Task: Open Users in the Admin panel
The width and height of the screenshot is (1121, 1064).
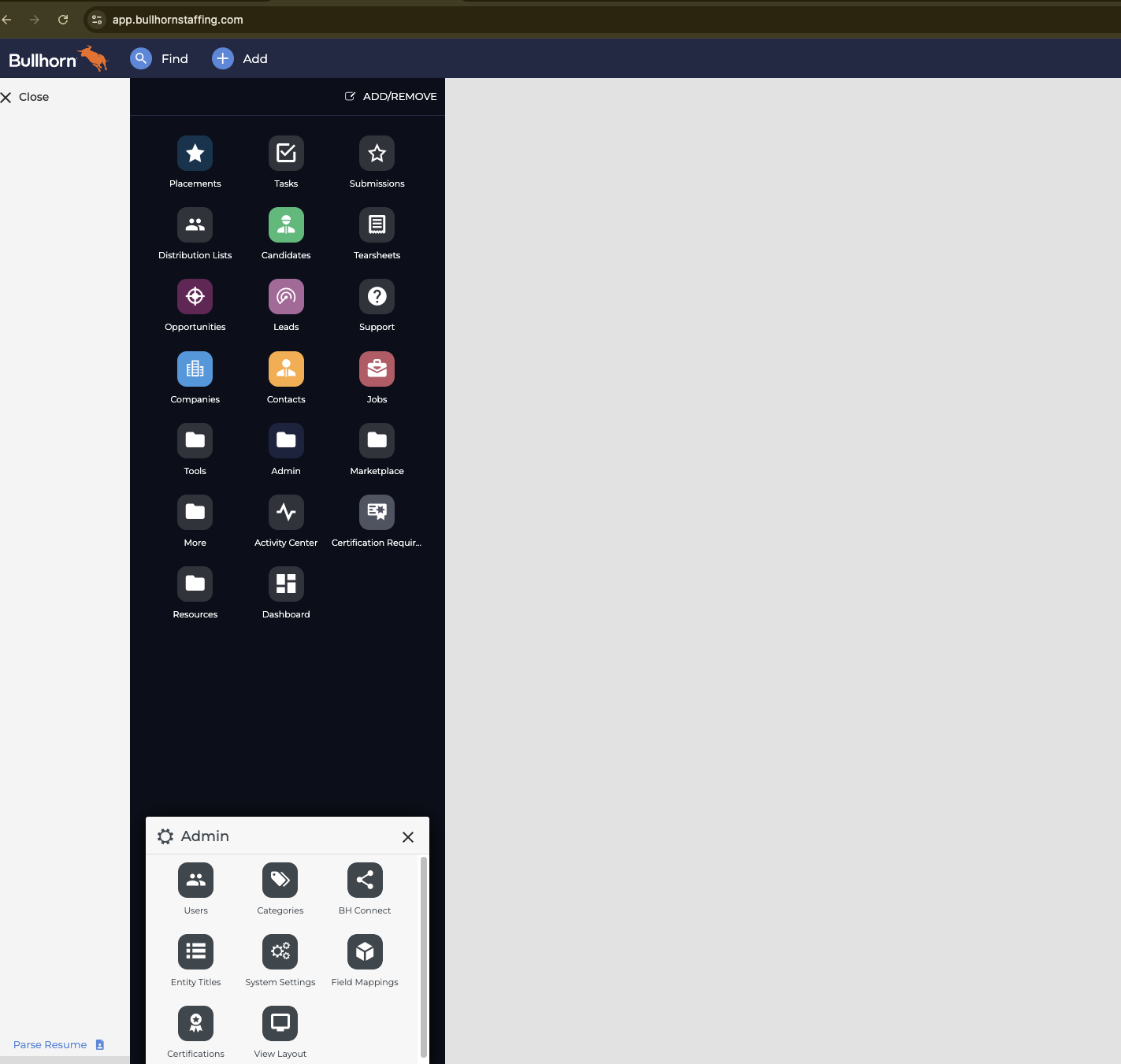Action: point(196,880)
